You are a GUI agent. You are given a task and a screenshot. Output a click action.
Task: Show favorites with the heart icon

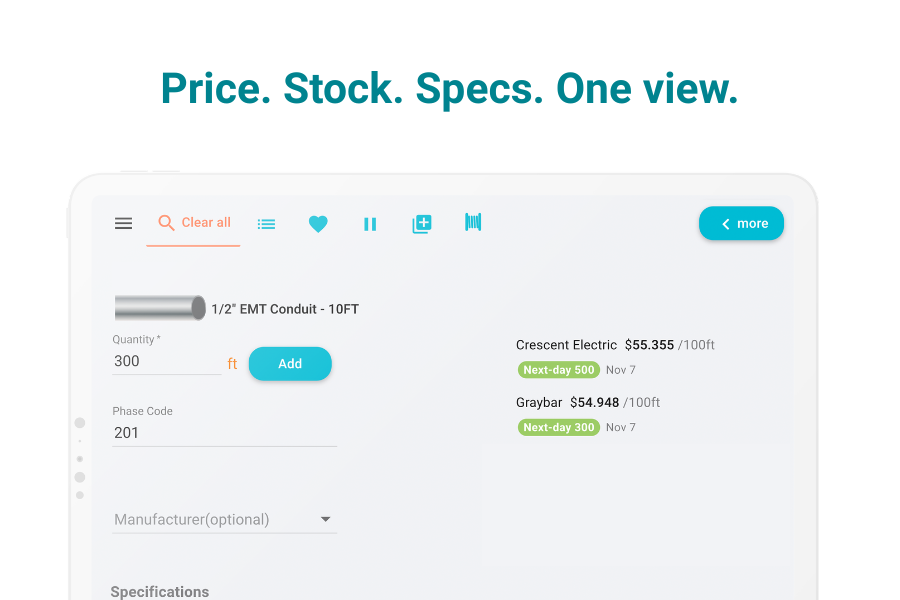click(318, 224)
